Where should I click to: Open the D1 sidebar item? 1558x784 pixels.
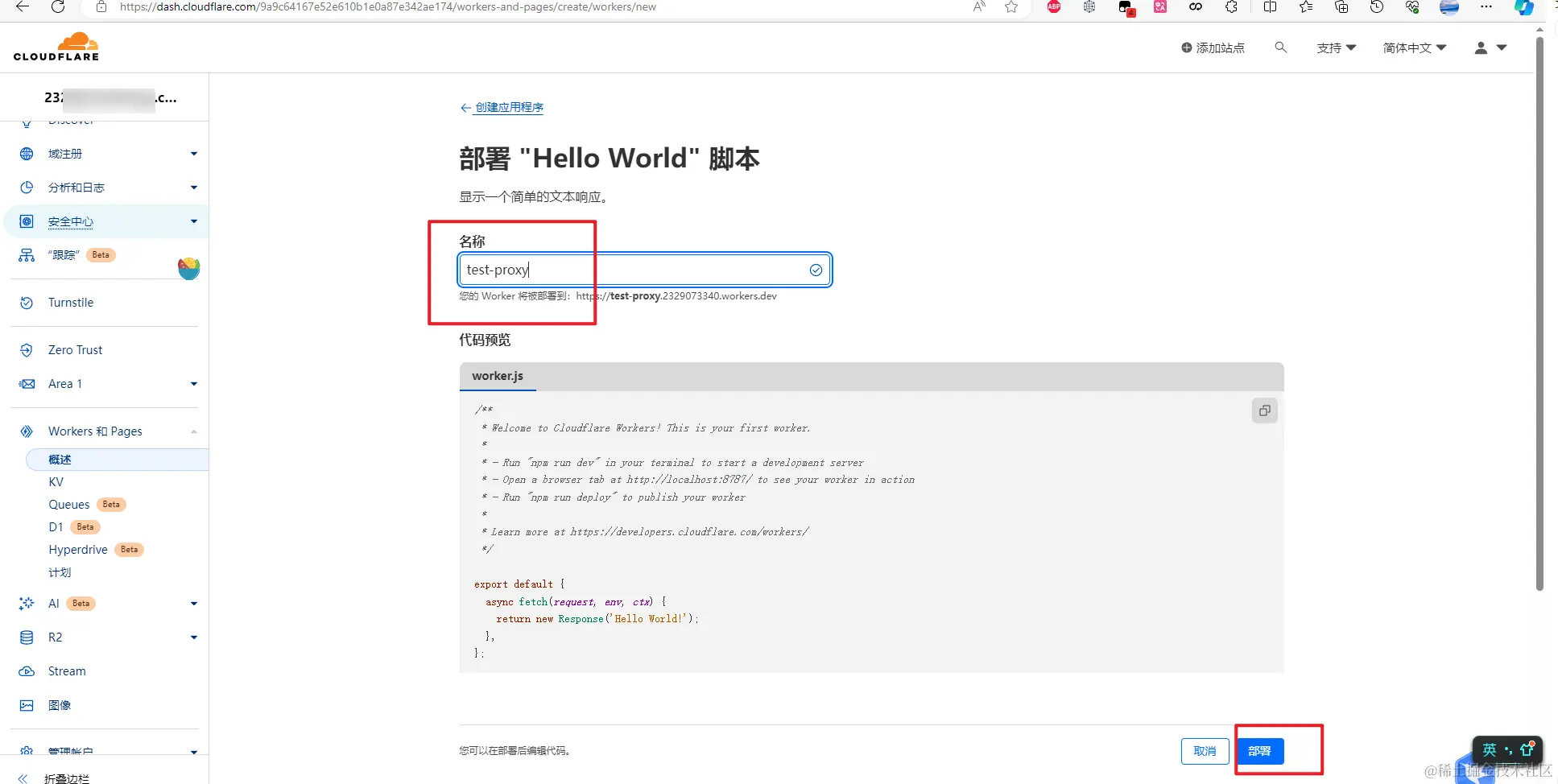click(56, 527)
